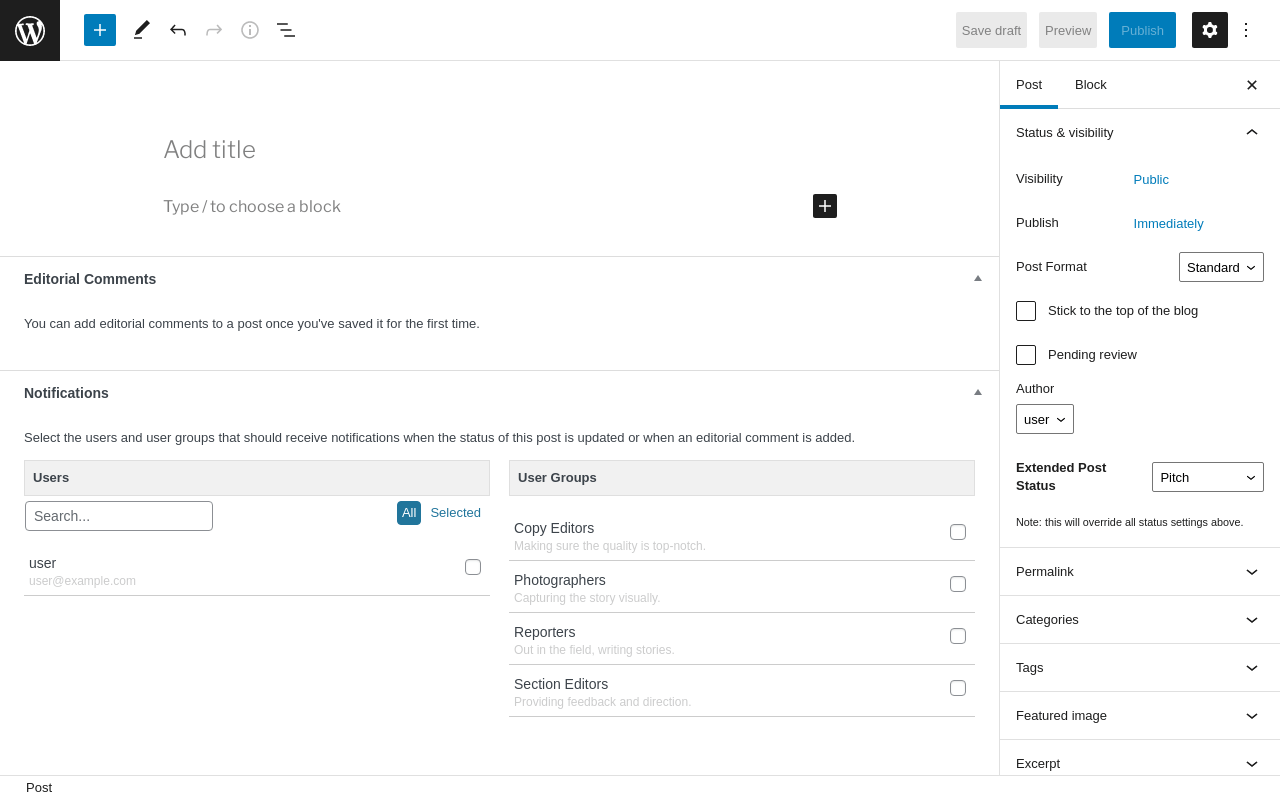Show All users filter
The width and height of the screenshot is (1280, 800).
(x=409, y=513)
